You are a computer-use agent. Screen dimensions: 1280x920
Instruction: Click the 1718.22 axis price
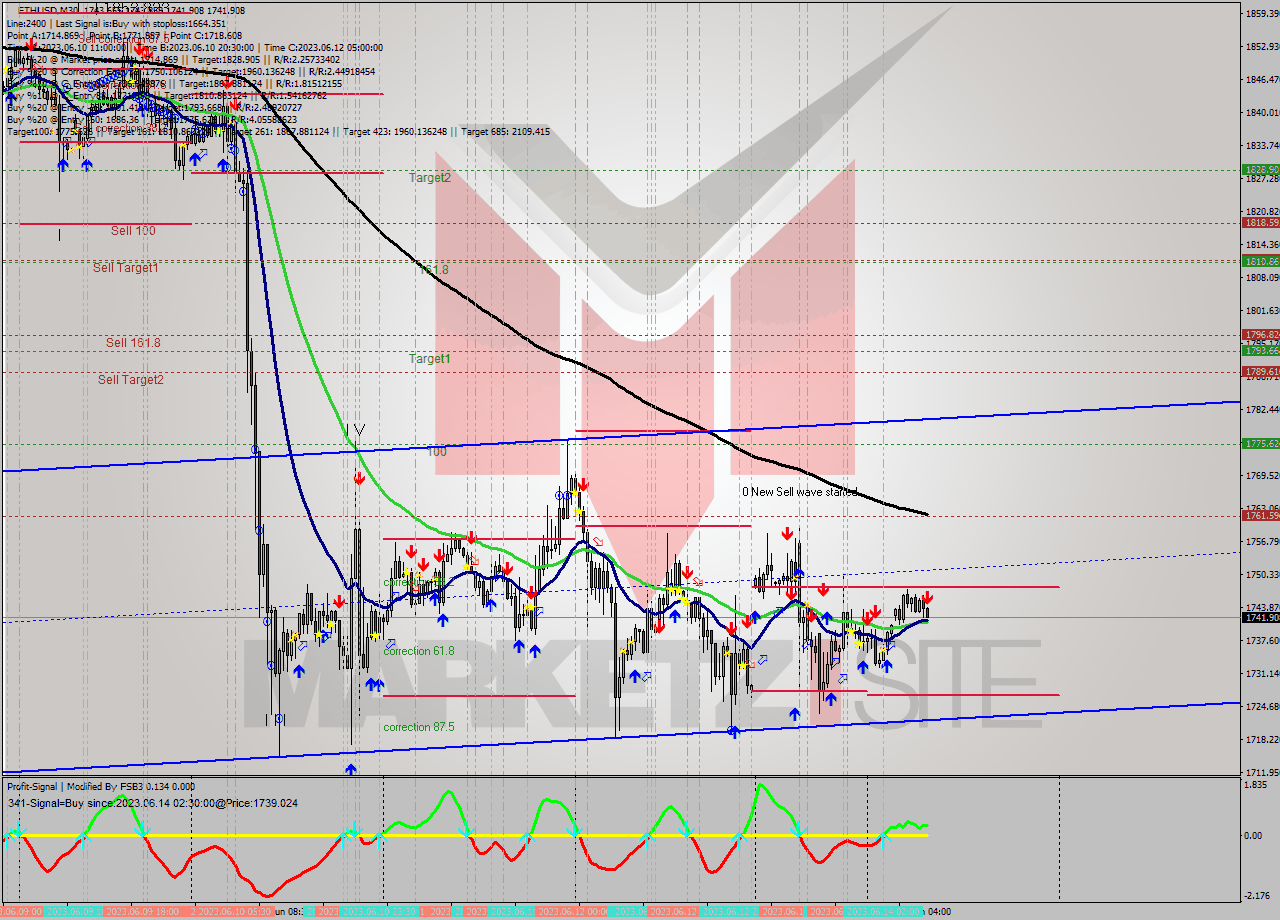pos(1261,739)
